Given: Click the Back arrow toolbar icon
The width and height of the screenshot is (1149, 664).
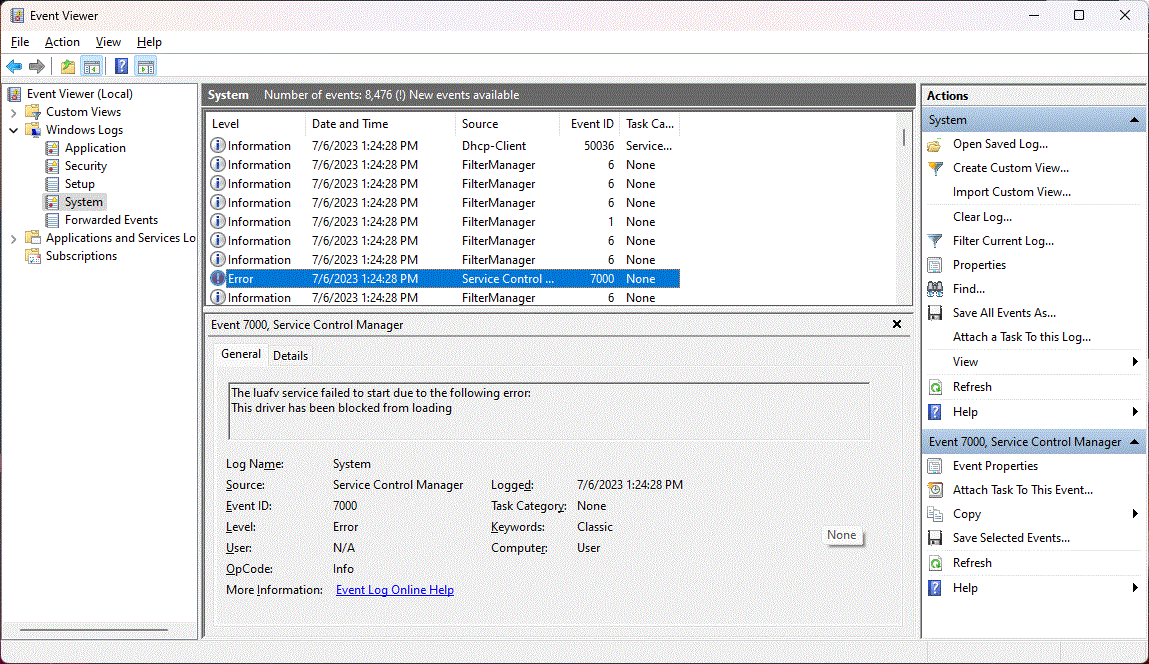Looking at the screenshot, I should coord(14,67).
